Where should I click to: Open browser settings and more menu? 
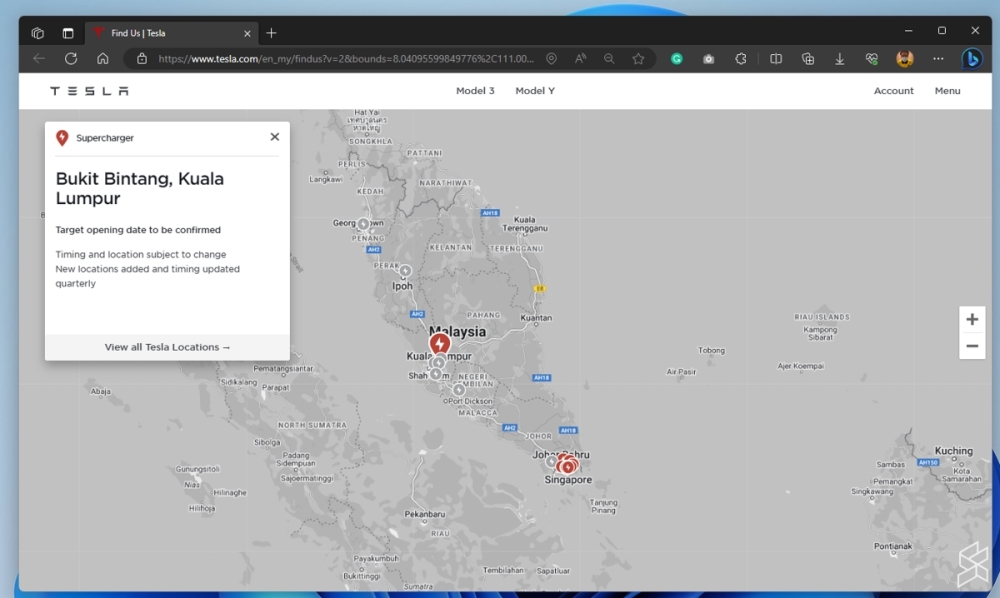coord(938,59)
